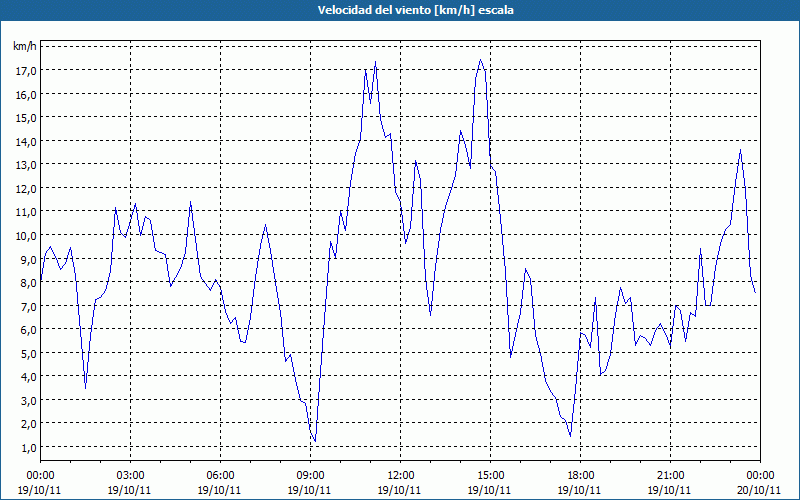Select the 12,0 y-axis value

click(x=26, y=188)
